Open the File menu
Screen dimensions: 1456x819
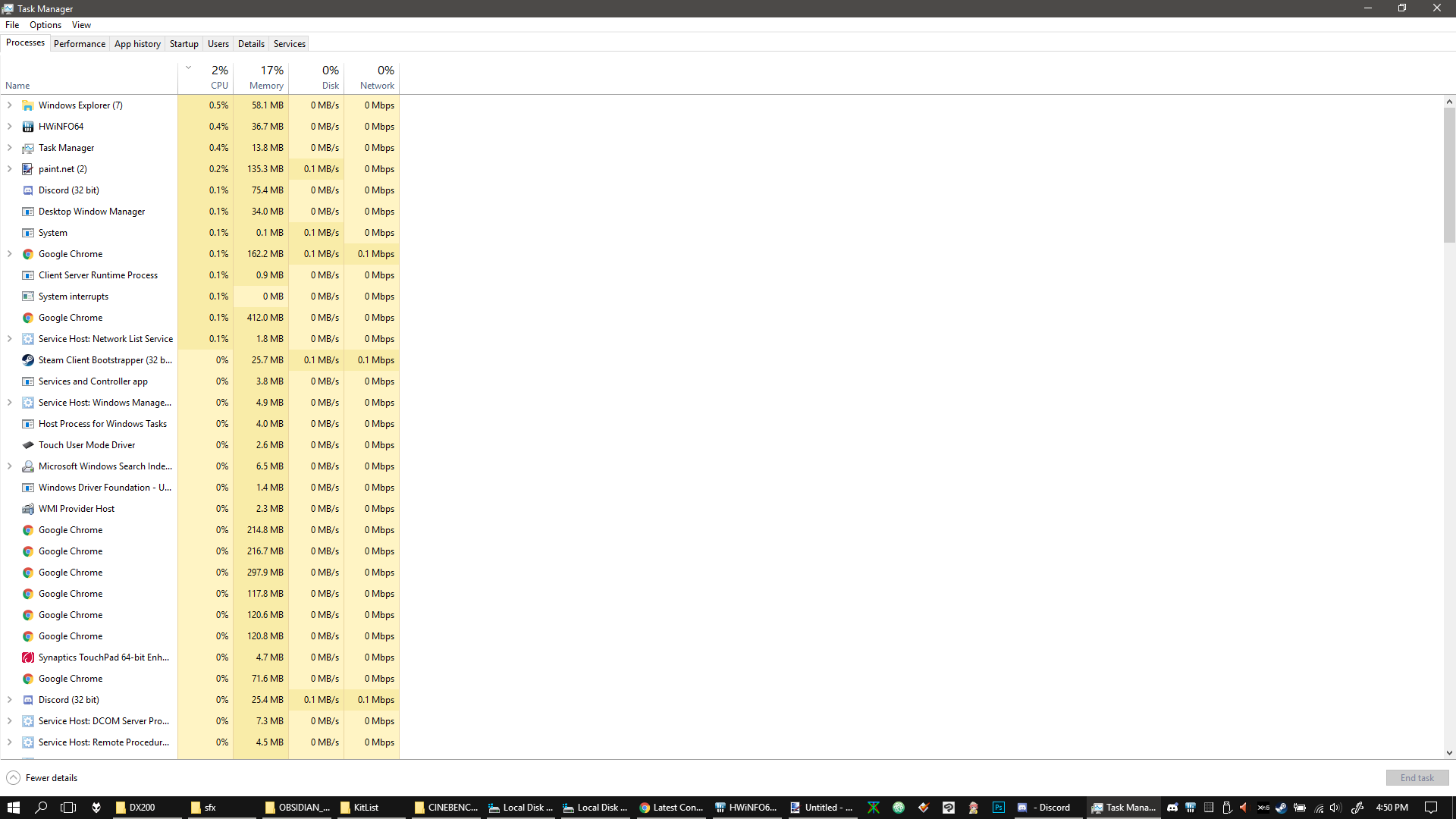12,25
